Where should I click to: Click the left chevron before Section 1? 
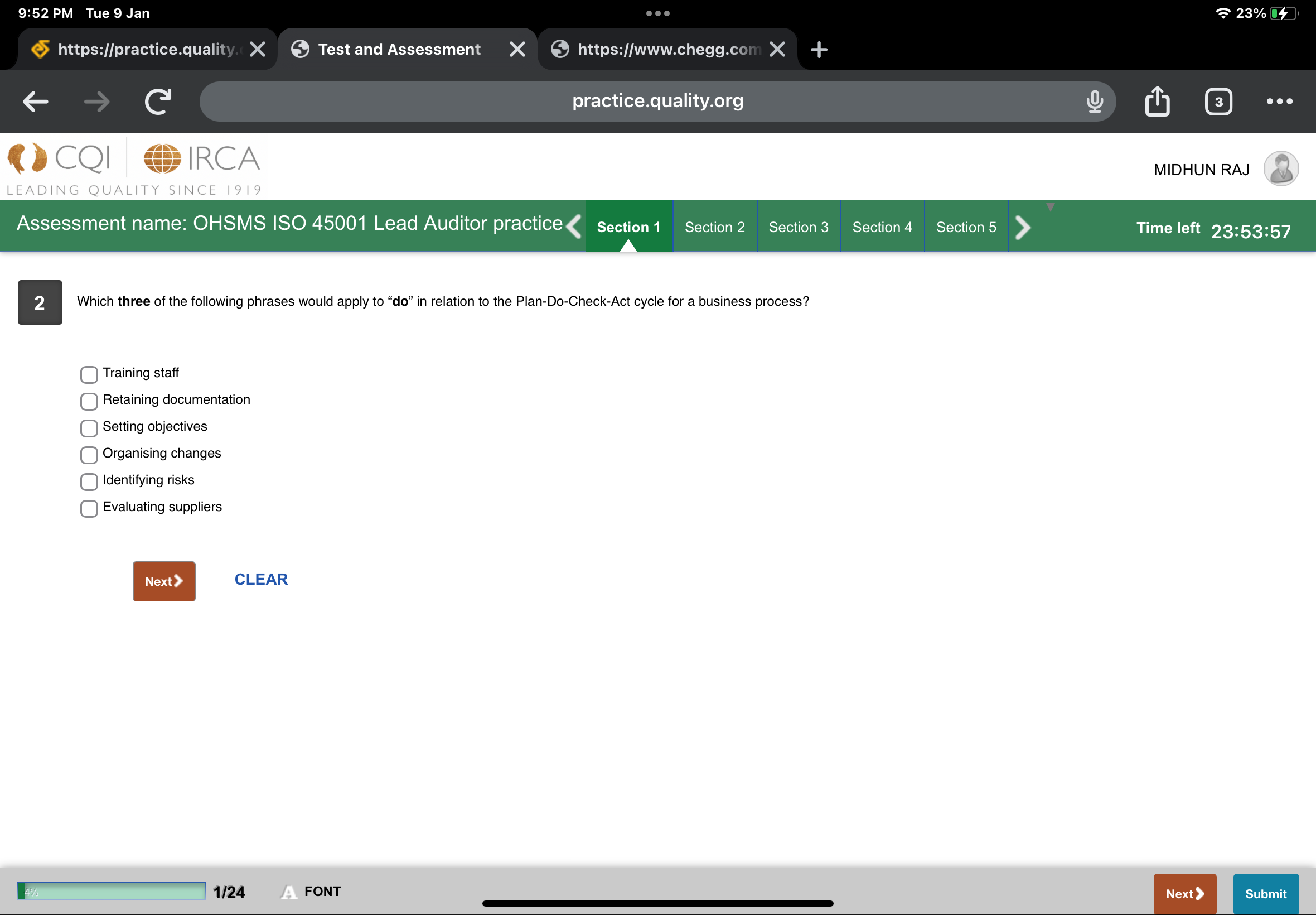[573, 227]
